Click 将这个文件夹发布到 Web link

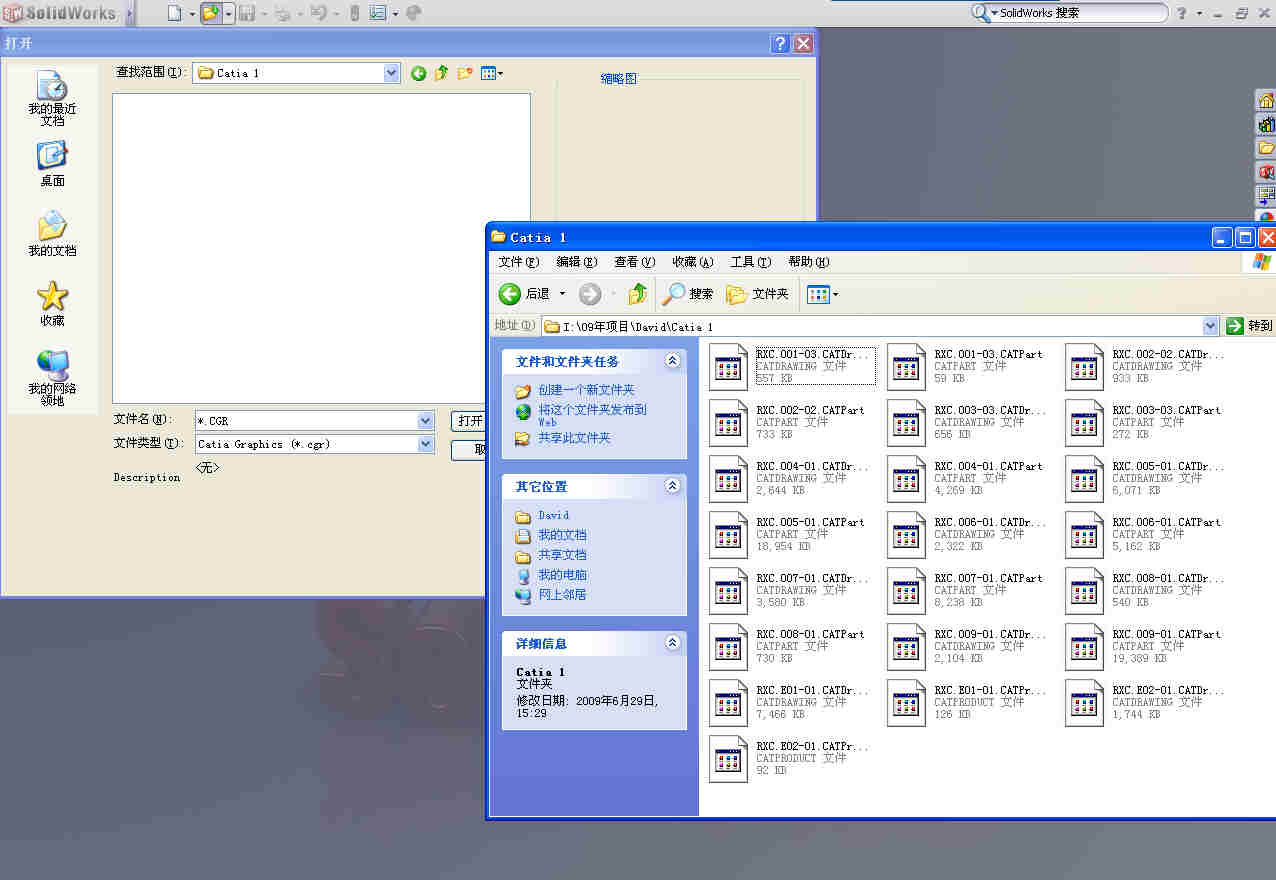pos(592,415)
